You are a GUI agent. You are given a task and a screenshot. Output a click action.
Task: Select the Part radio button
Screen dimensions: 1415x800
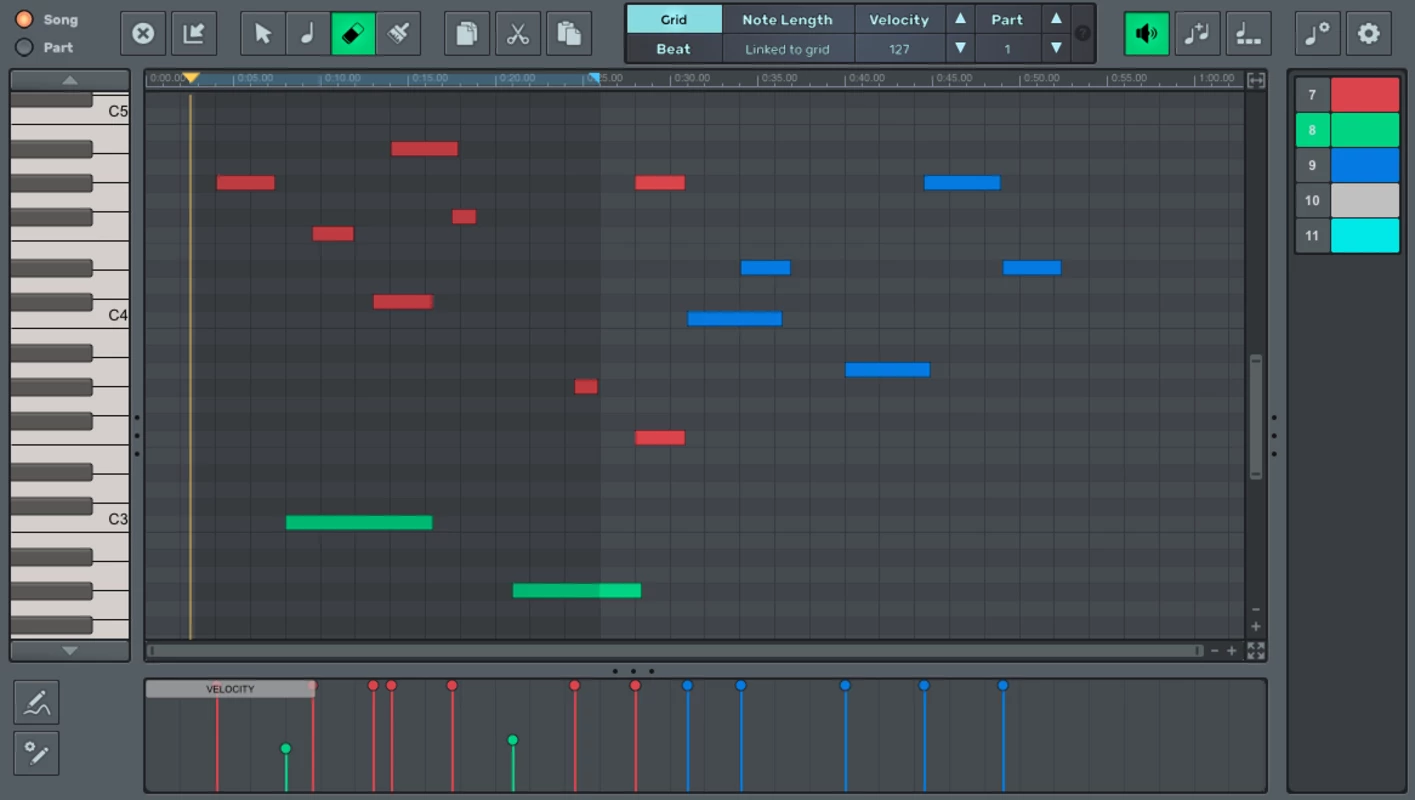[24, 47]
